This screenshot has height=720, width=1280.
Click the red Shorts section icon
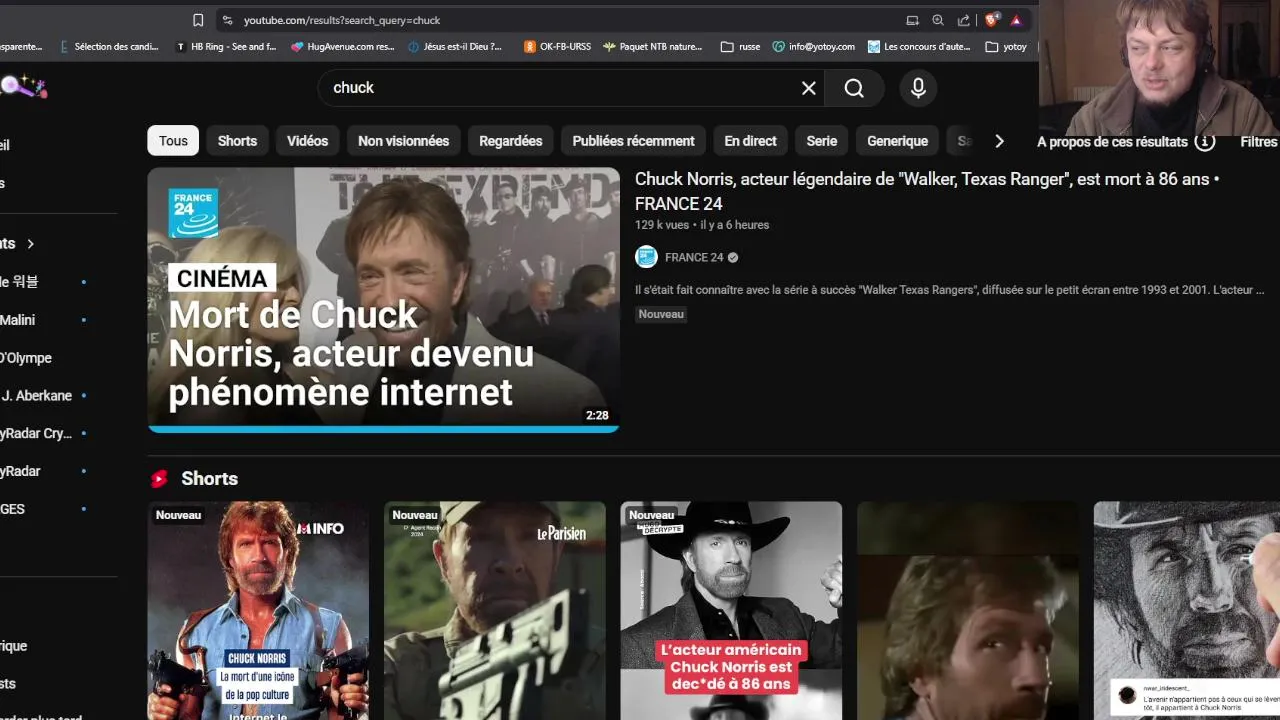pyautogui.click(x=159, y=479)
